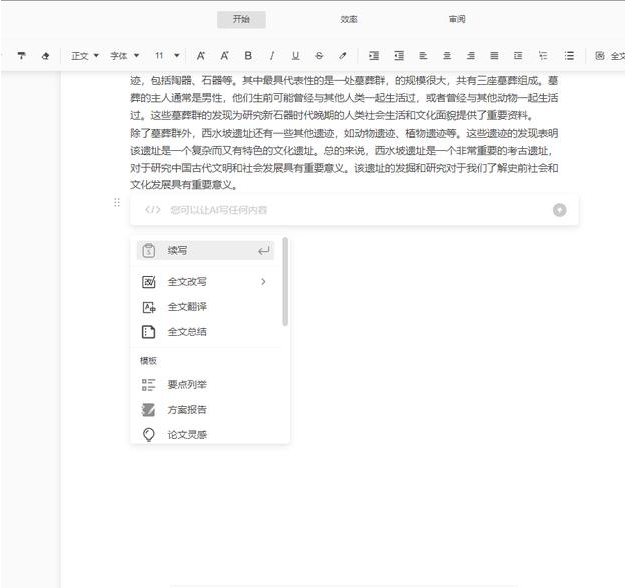This screenshot has height=588, width=625.
Task: Click the decrease indent icon
Action: 399,56
